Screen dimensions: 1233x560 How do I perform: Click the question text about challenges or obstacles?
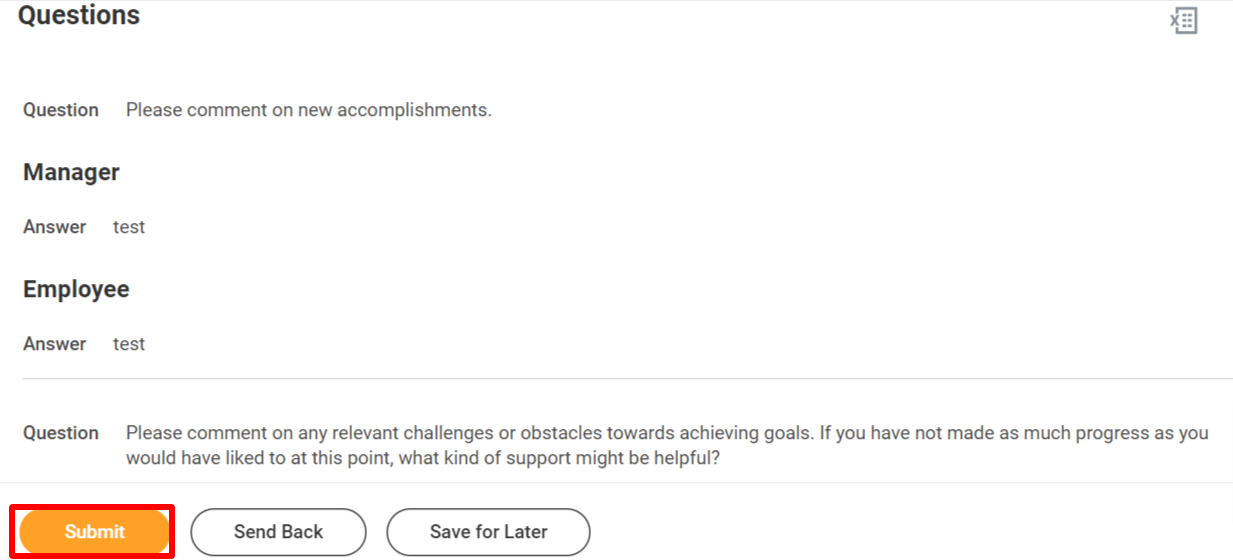coord(667,445)
